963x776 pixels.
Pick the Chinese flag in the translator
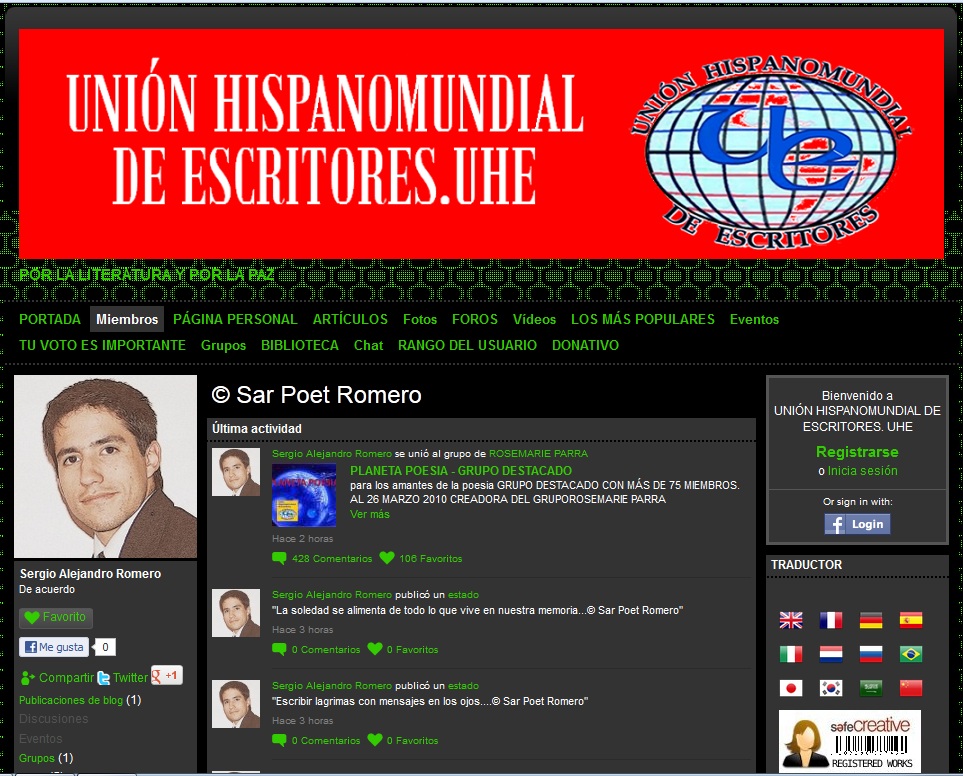click(911, 688)
